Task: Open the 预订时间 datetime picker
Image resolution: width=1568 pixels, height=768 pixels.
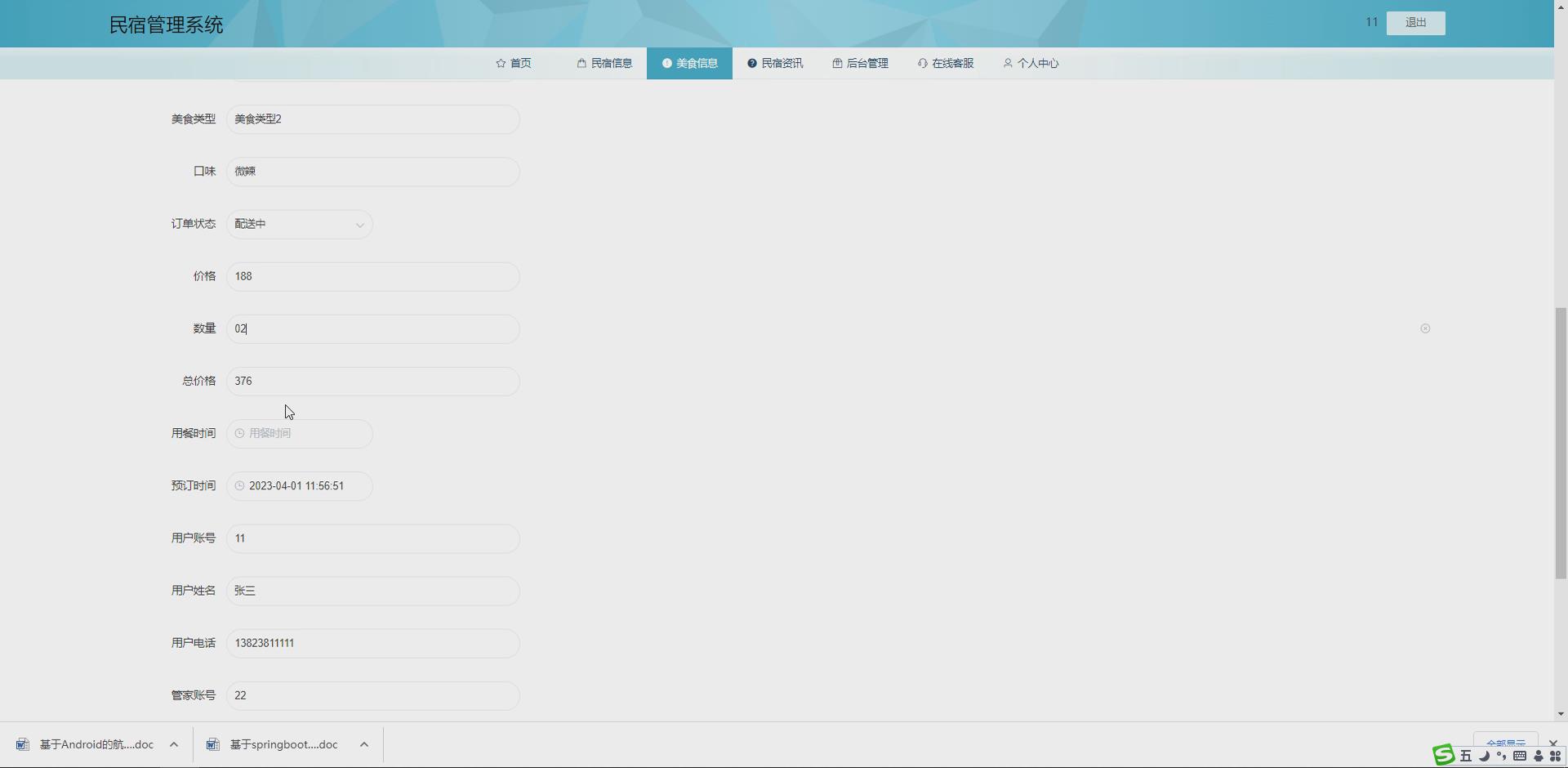Action: click(299, 485)
